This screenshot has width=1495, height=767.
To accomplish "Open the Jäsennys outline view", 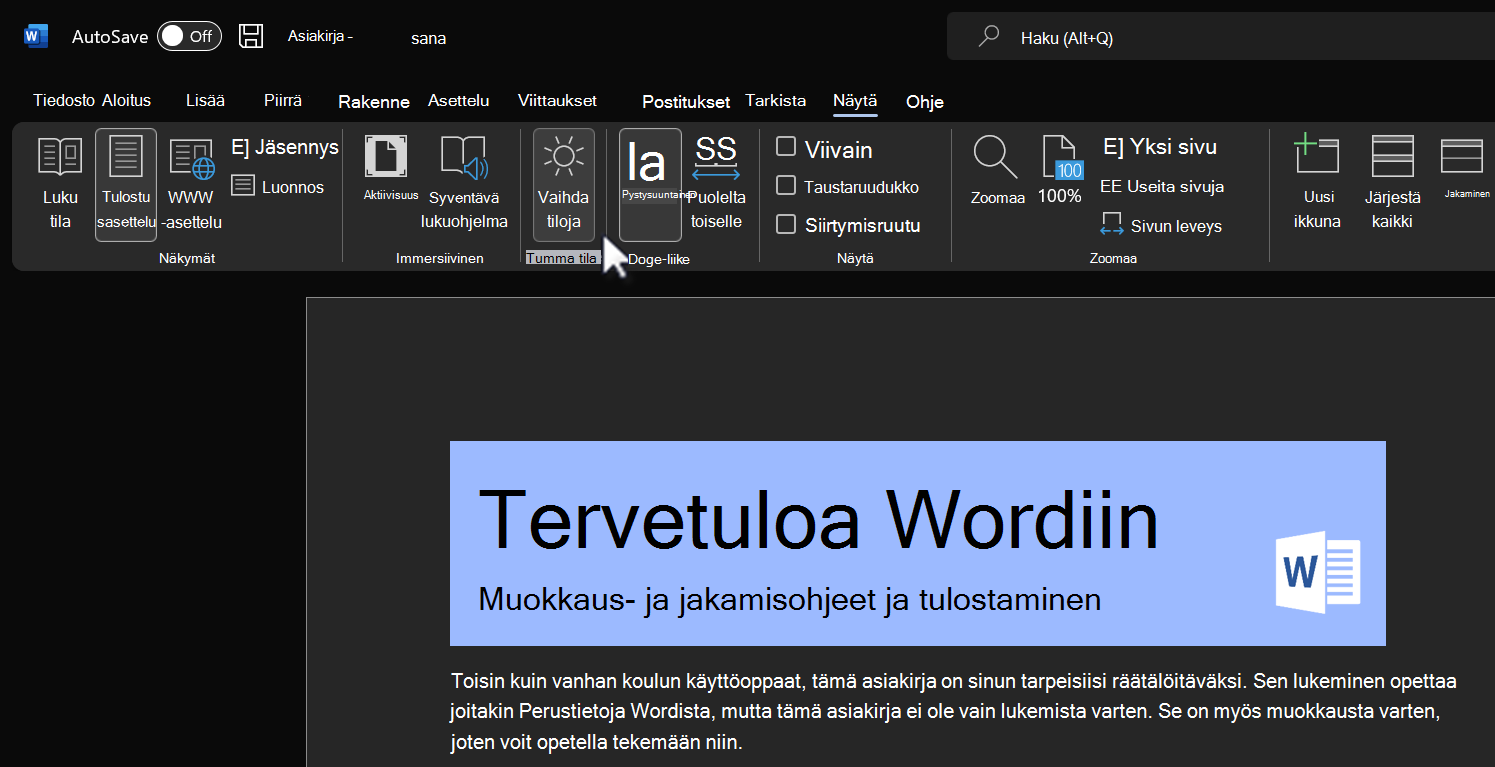I will pyautogui.click(x=285, y=148).
